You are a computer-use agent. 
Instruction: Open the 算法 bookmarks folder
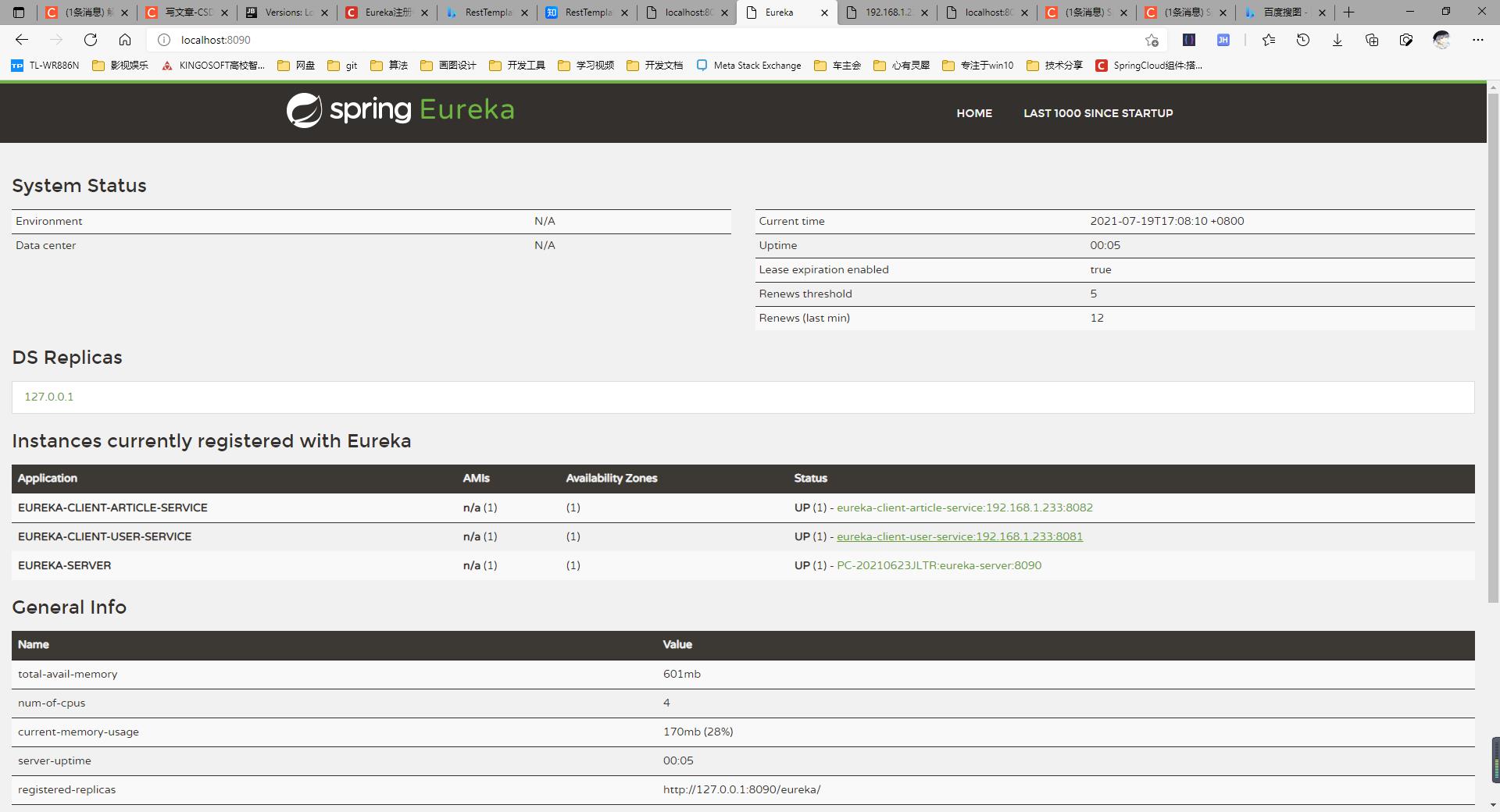click(x=389, y=66)
